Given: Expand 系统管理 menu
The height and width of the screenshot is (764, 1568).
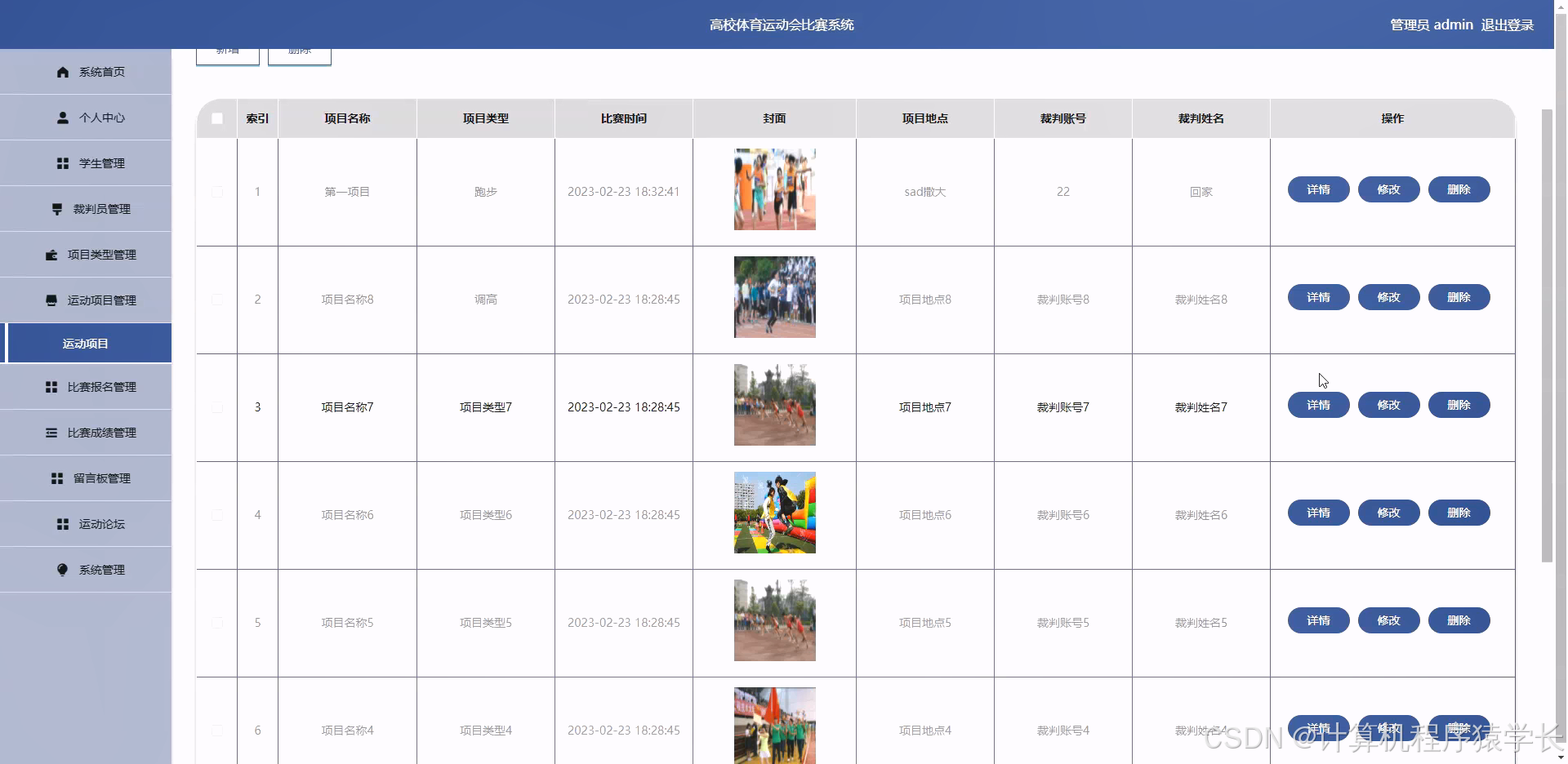Looking at the screenshot, I should (x=86, y=570).
